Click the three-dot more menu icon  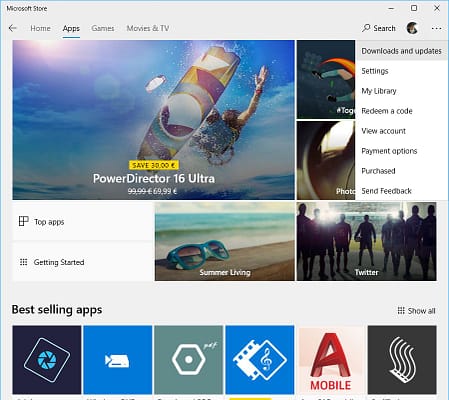436,28
